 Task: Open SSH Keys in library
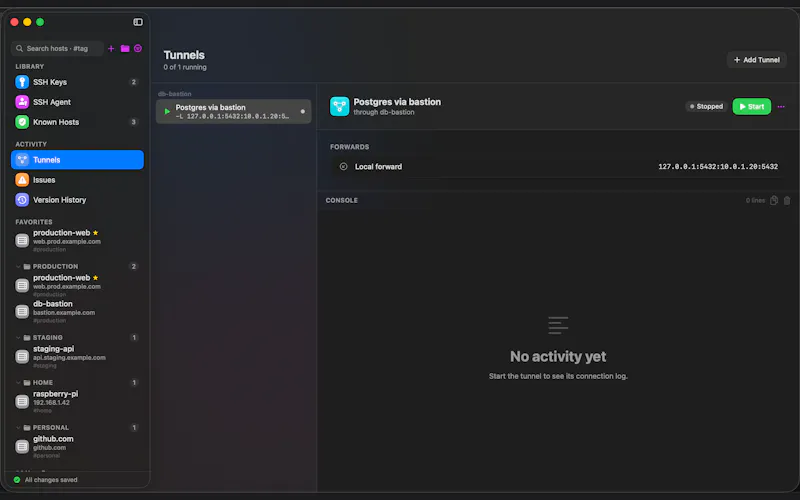tap(77, 82)
